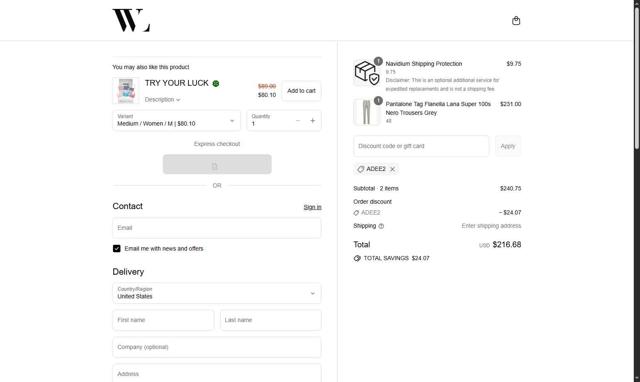Open the shopping bag cart icon
Image resolution: width=640 pixels, height=382 pixels.
click(x=516, y=20)
